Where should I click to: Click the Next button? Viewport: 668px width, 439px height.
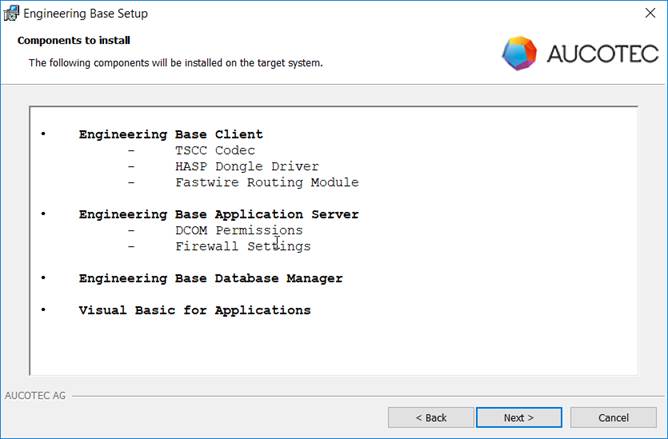[518, 417]
